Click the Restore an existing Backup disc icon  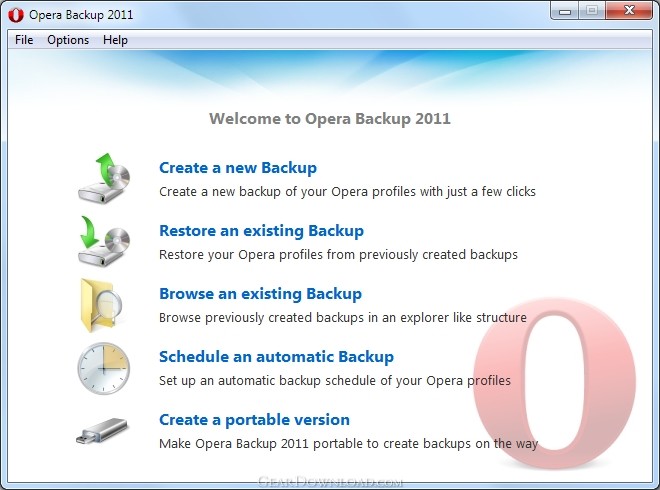(x=104, y=241)
